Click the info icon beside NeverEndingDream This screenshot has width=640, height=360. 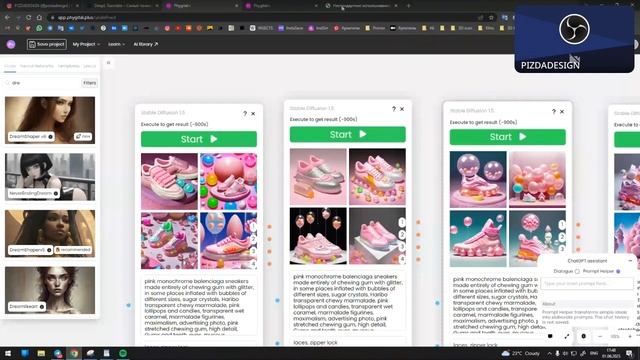[x=56, y=193]
